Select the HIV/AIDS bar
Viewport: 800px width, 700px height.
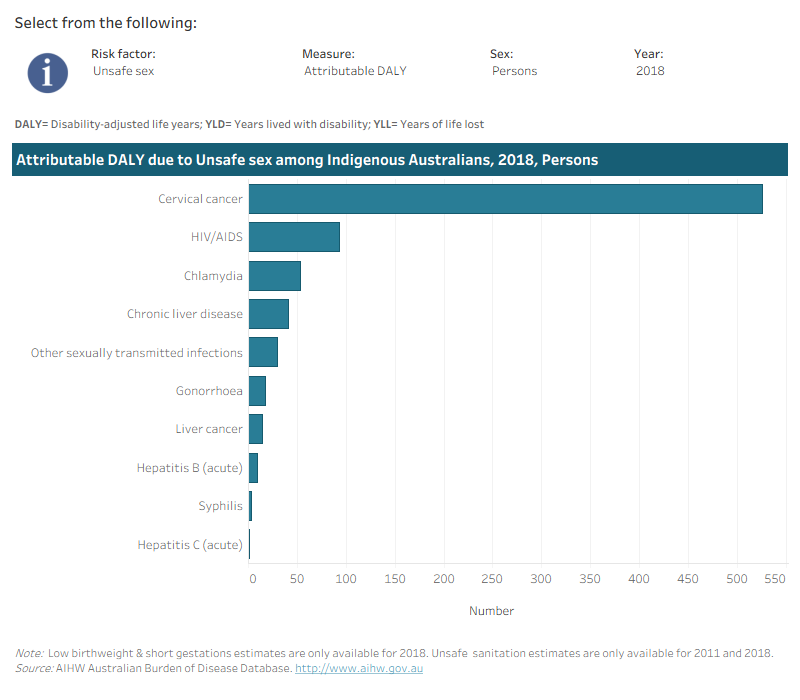[x=294, y=237]
